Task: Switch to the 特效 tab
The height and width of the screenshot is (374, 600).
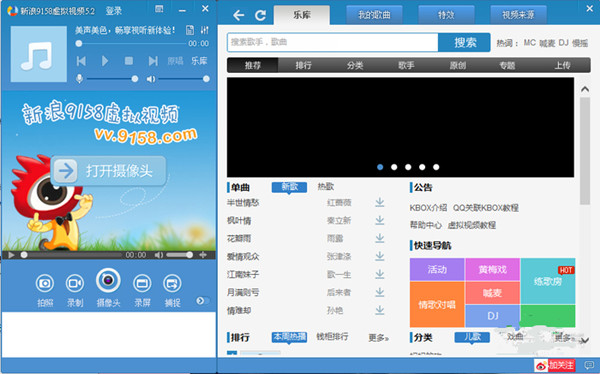Action: 446,15
